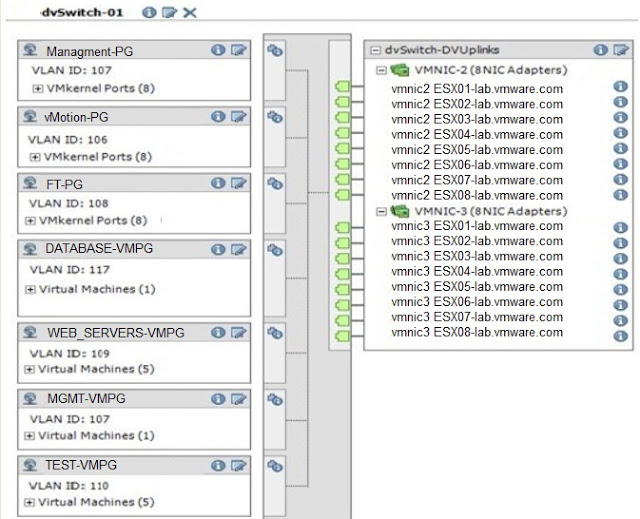The height and width of the screenshot is (519, 640).
Task: Click info icon for vmnic3 ESX08-lab.vmware.com
Action: [x=619, y=333]
